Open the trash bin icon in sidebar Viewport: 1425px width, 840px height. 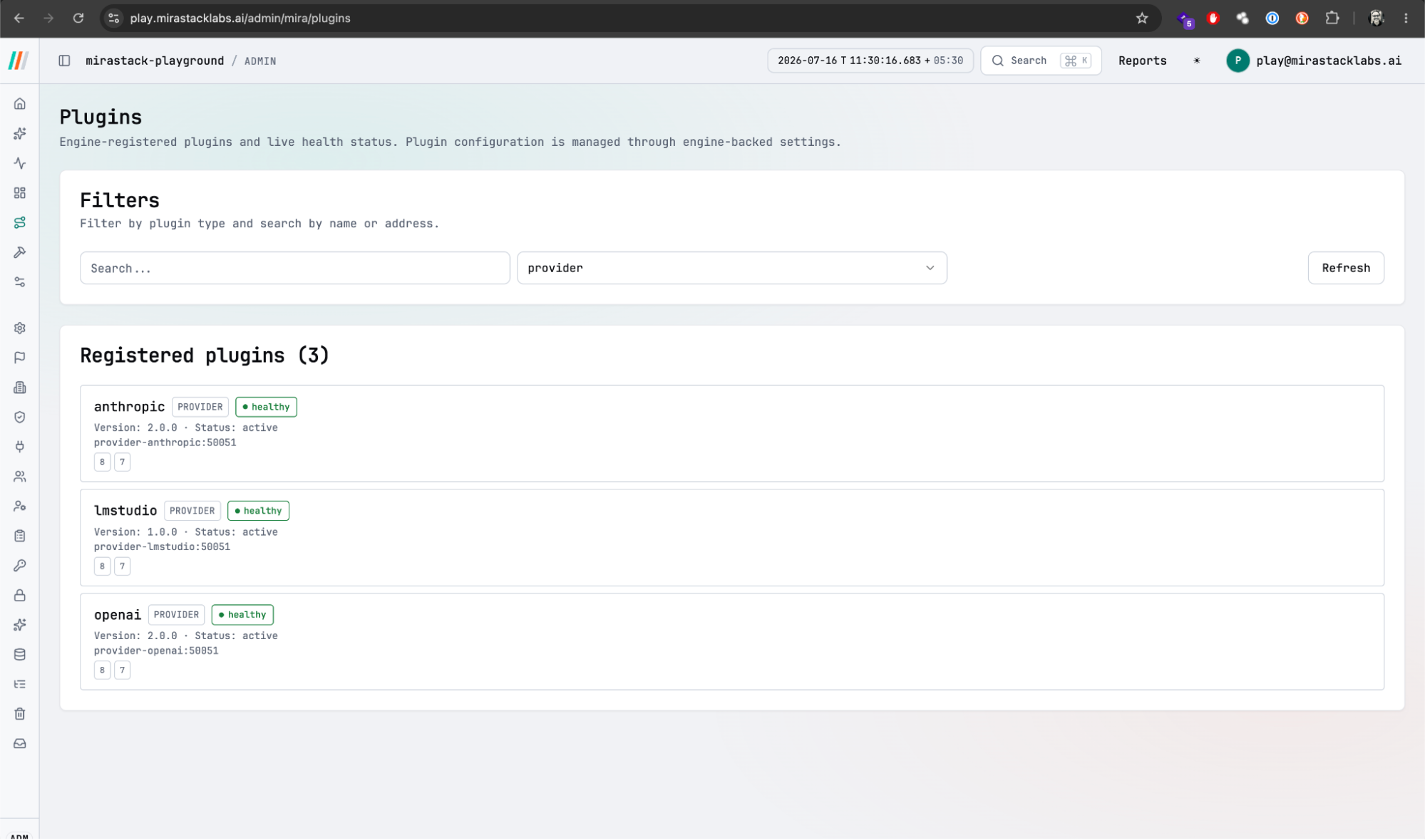20,714
